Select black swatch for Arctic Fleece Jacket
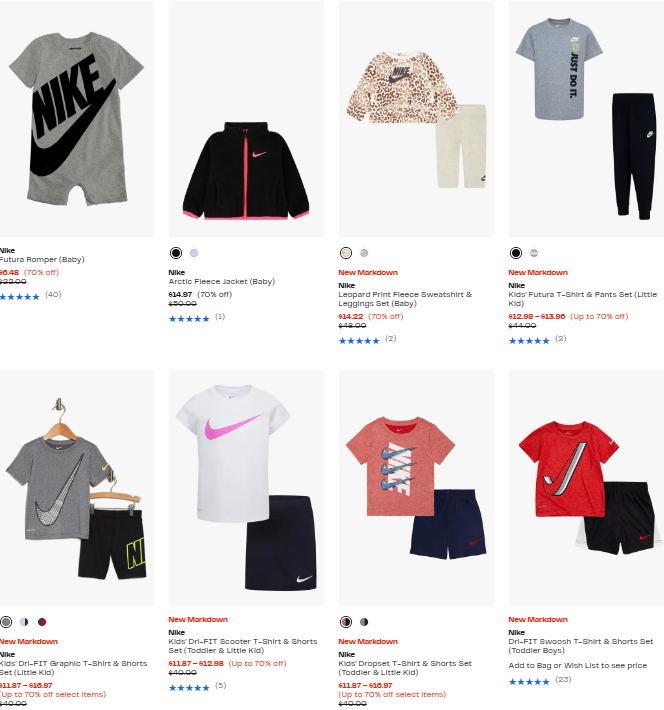664x710 pixels. [176, 253]
